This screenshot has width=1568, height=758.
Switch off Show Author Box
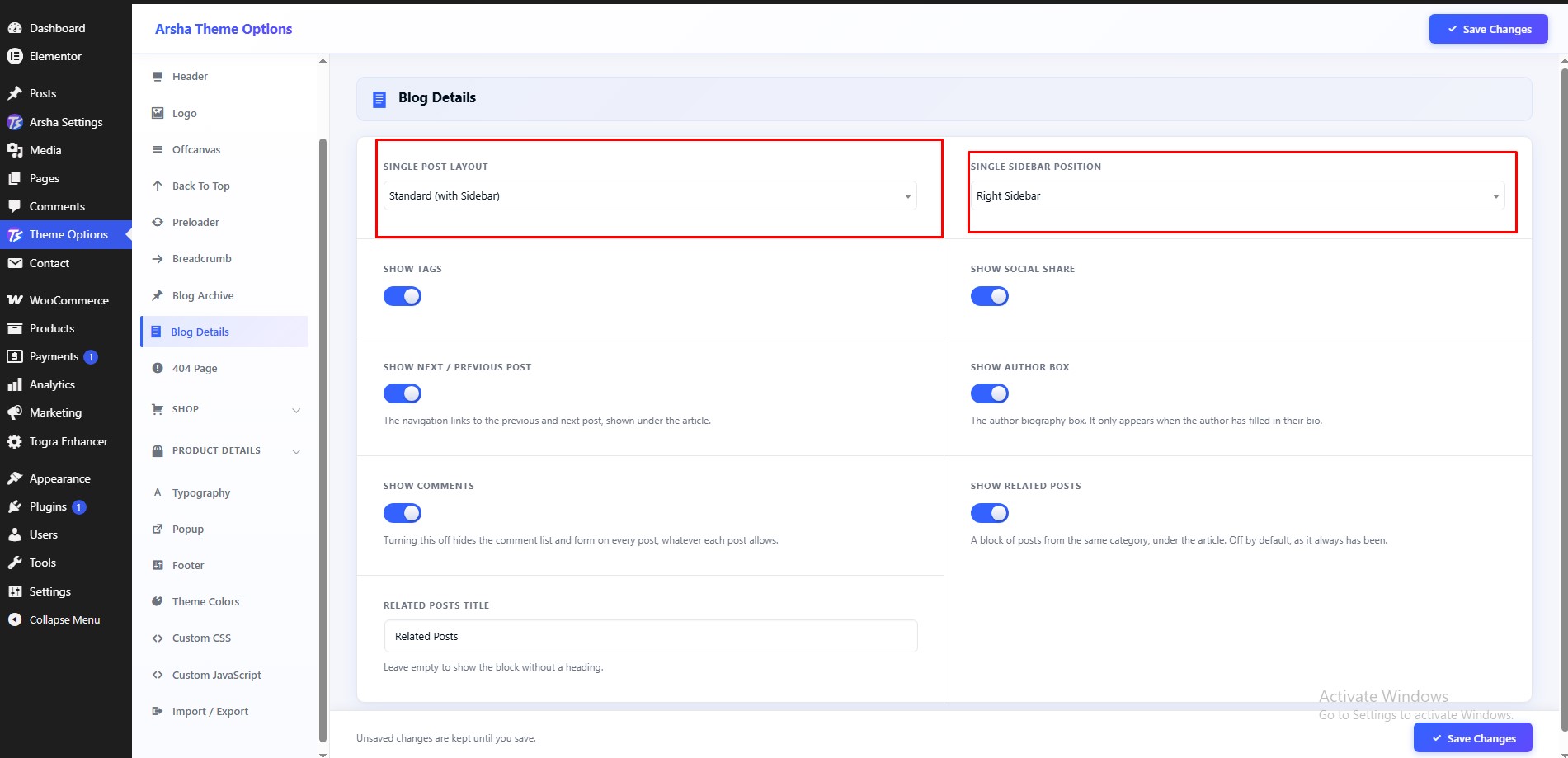point(990,393)
